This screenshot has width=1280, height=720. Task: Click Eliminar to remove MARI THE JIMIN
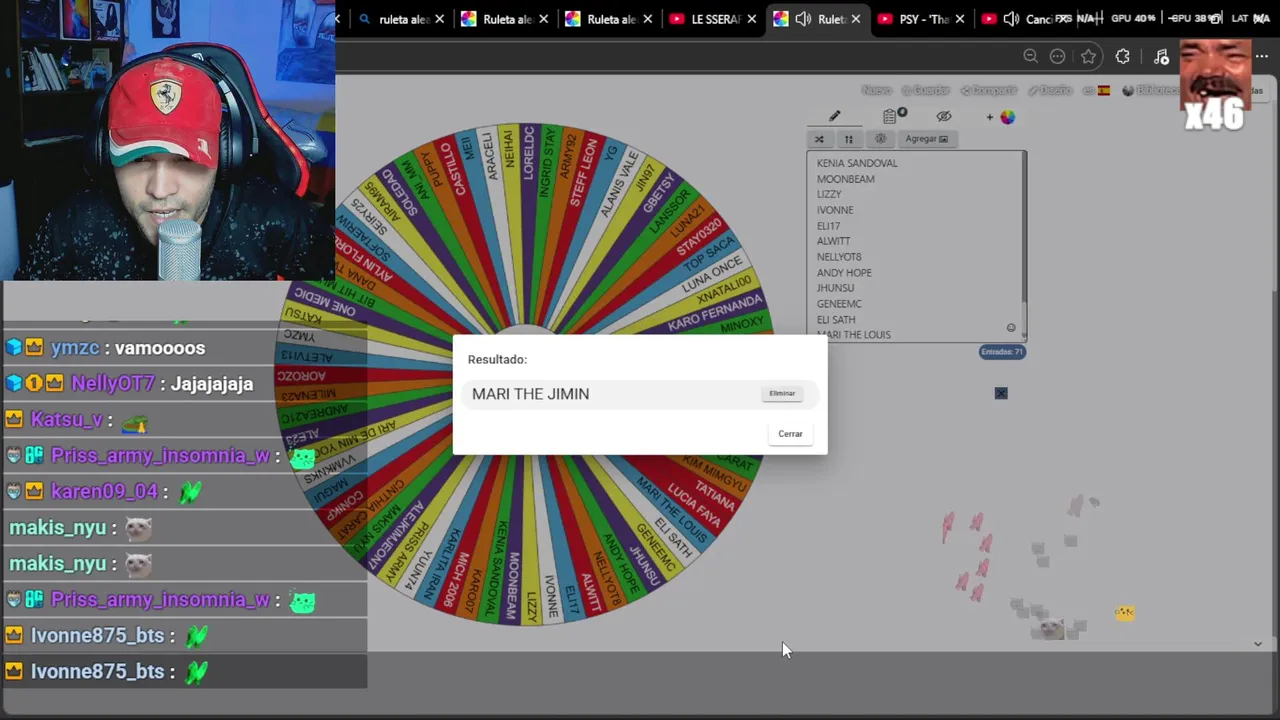click(782, 394)
